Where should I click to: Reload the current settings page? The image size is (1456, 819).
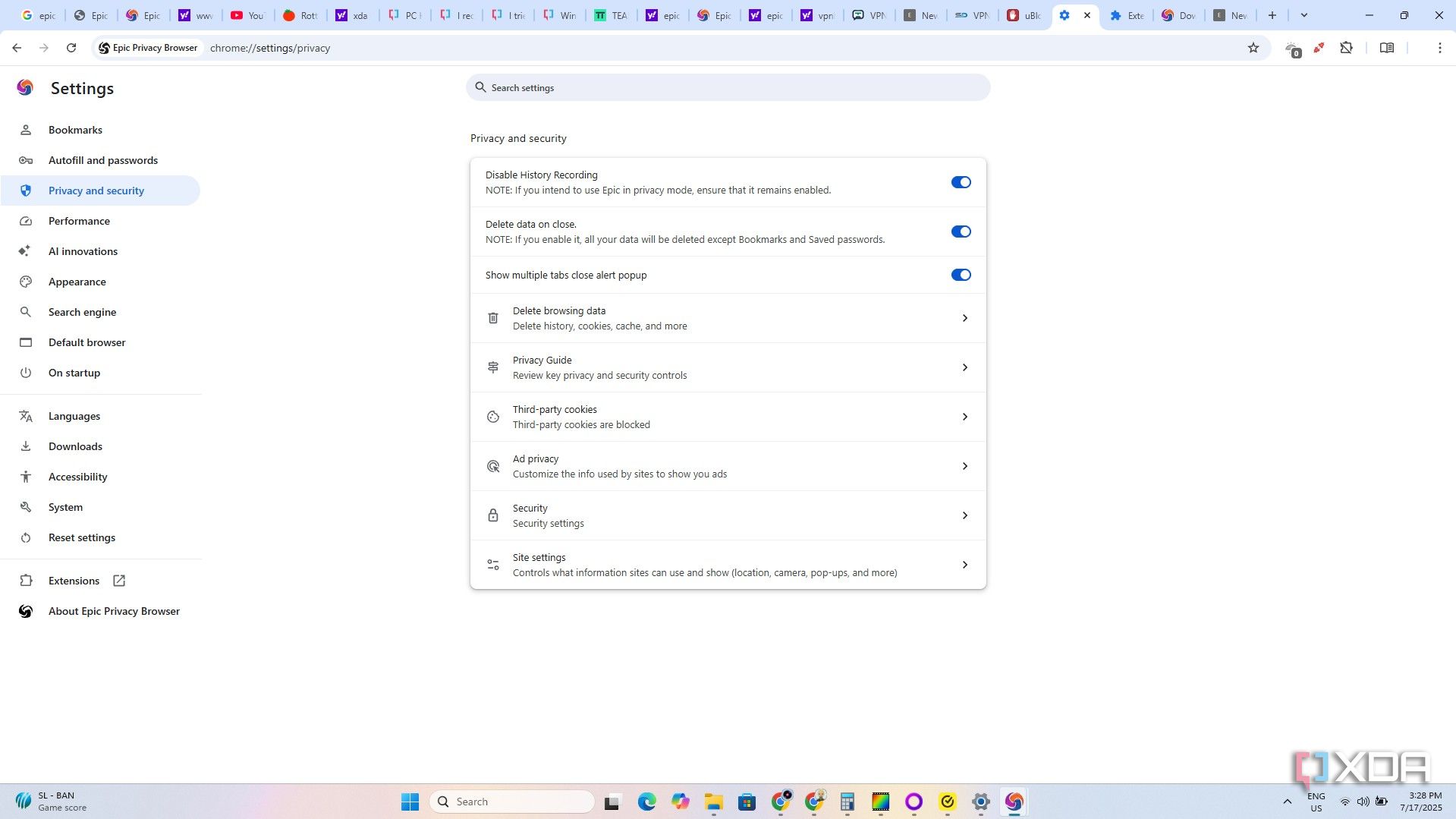coord(71,48)
